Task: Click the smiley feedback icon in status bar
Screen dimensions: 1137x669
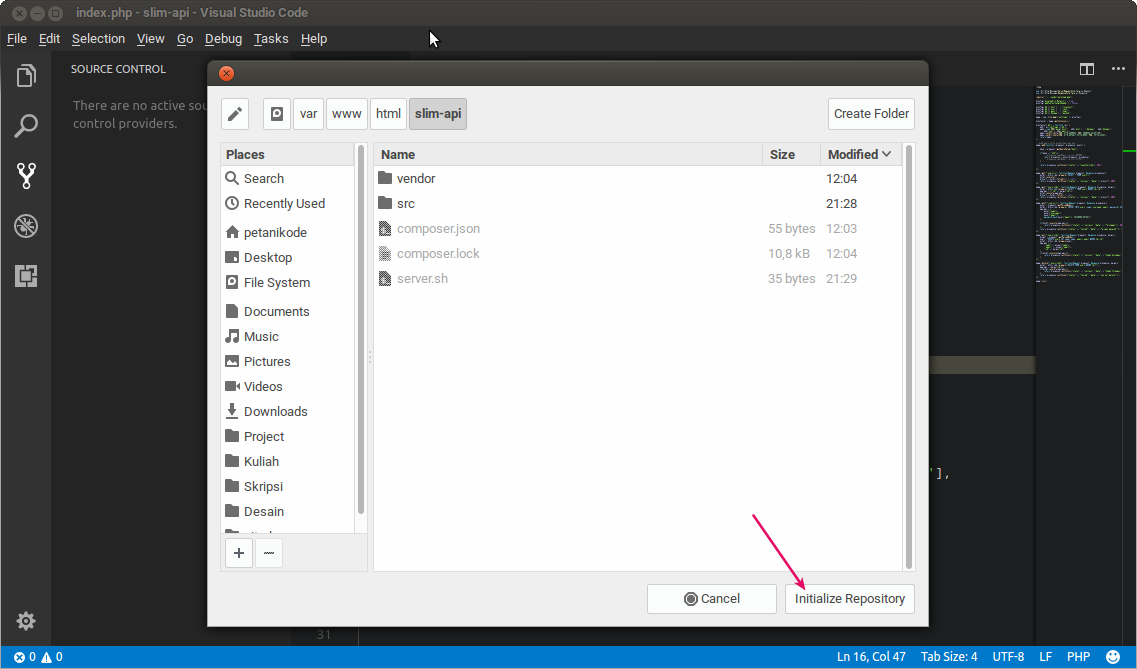Action: 1113,656
